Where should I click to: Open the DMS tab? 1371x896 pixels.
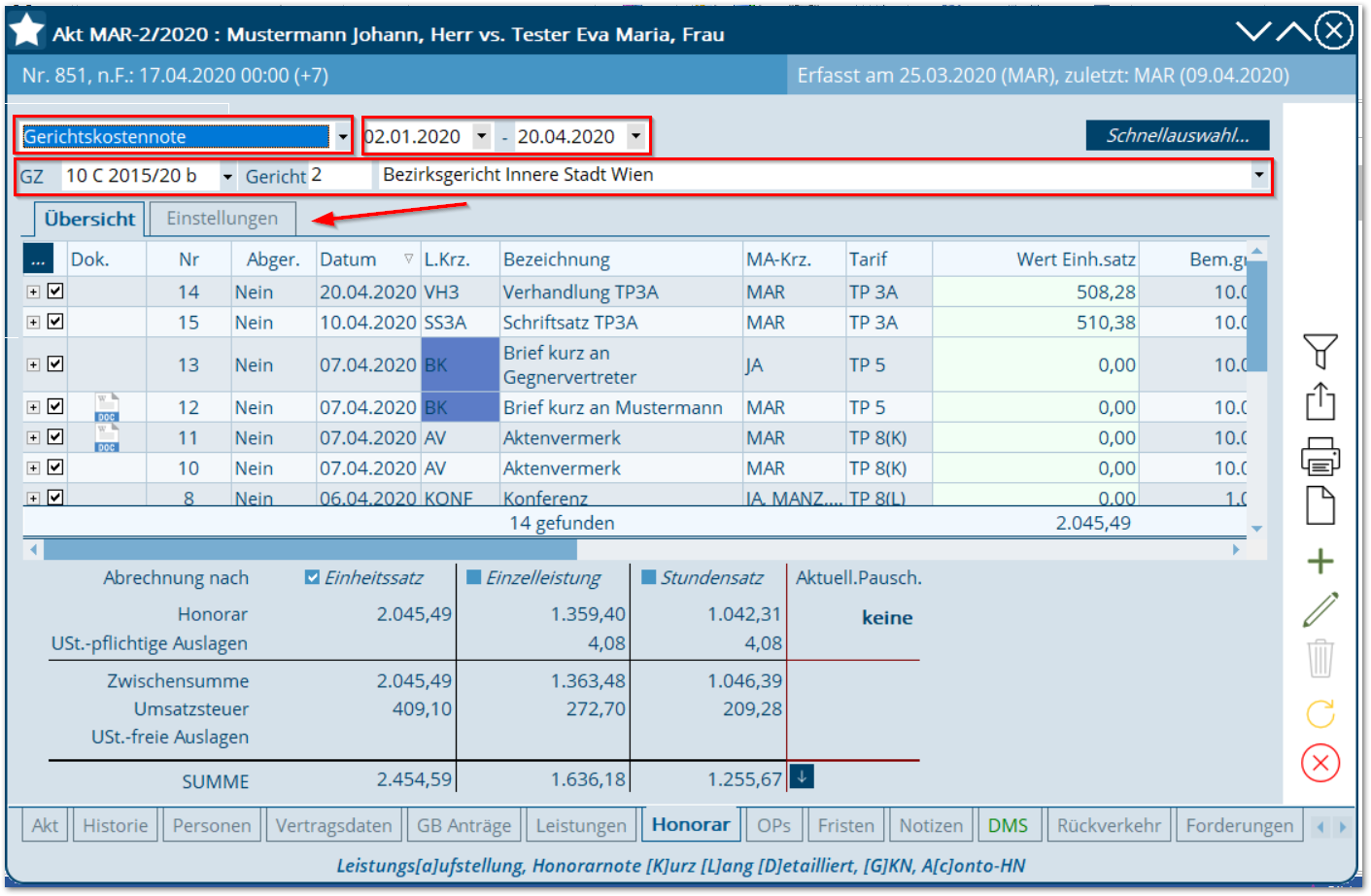tap(1008, 825)
